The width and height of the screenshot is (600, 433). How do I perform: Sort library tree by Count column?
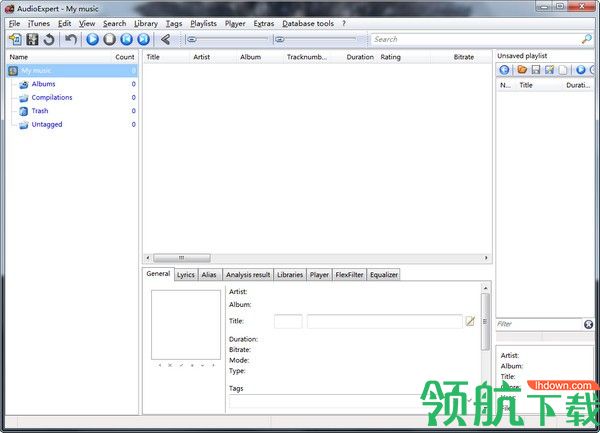pyautogui.click(x=125, y=57)
